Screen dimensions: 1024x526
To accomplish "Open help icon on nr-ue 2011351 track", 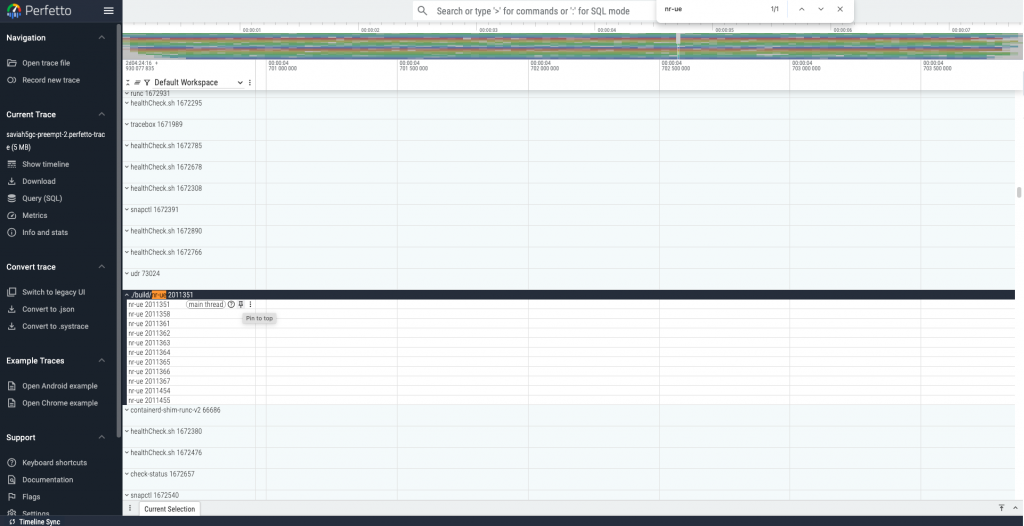I will [231, 304].
